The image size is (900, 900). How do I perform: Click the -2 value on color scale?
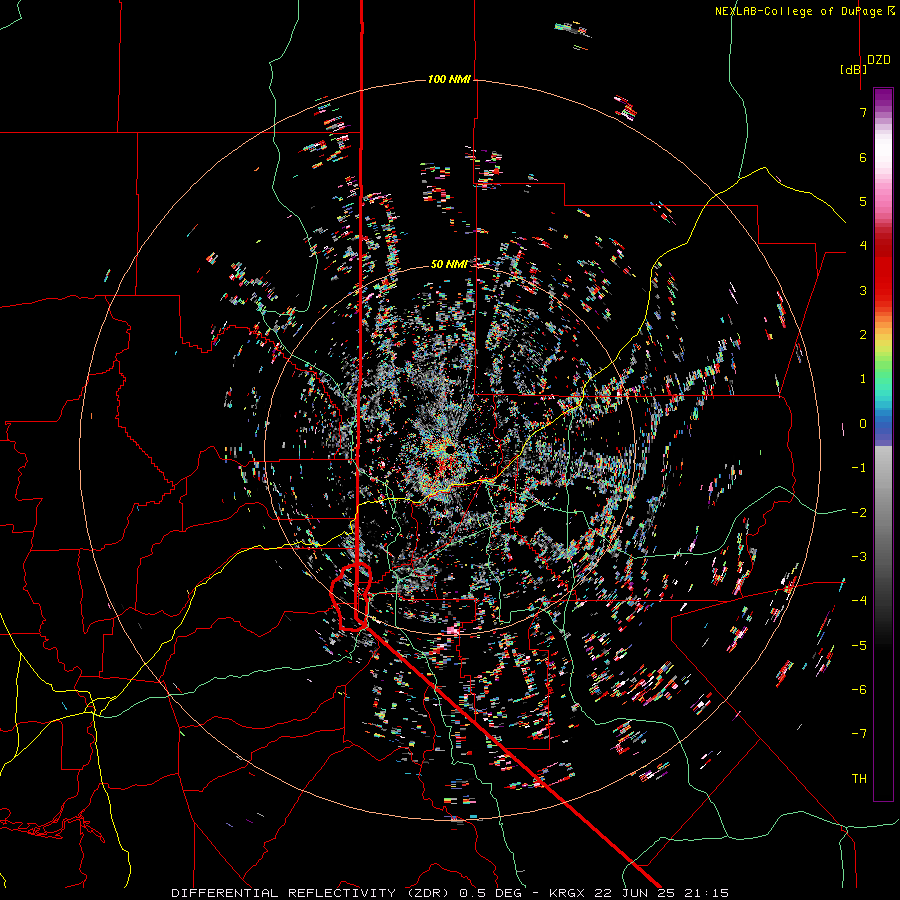(x=859, y=513)
